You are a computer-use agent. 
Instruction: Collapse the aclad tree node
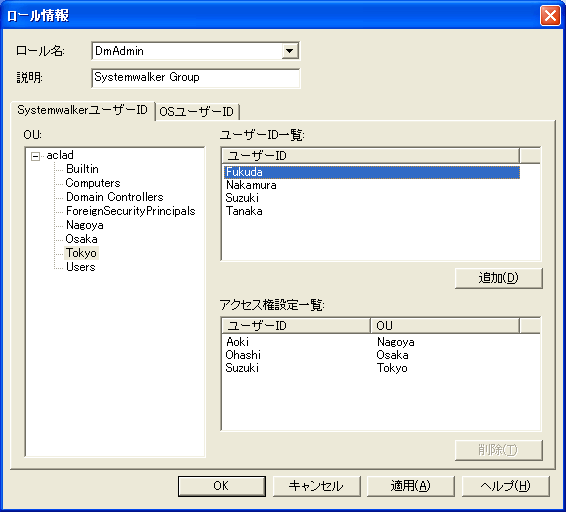point(35,156)
